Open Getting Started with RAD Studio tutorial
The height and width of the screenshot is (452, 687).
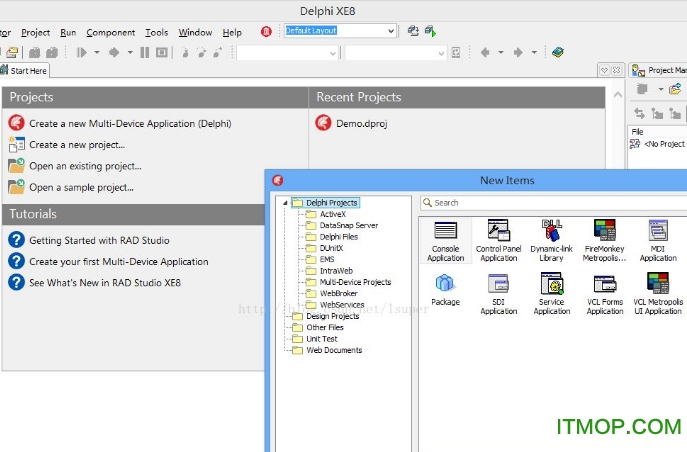click(99, 240)
